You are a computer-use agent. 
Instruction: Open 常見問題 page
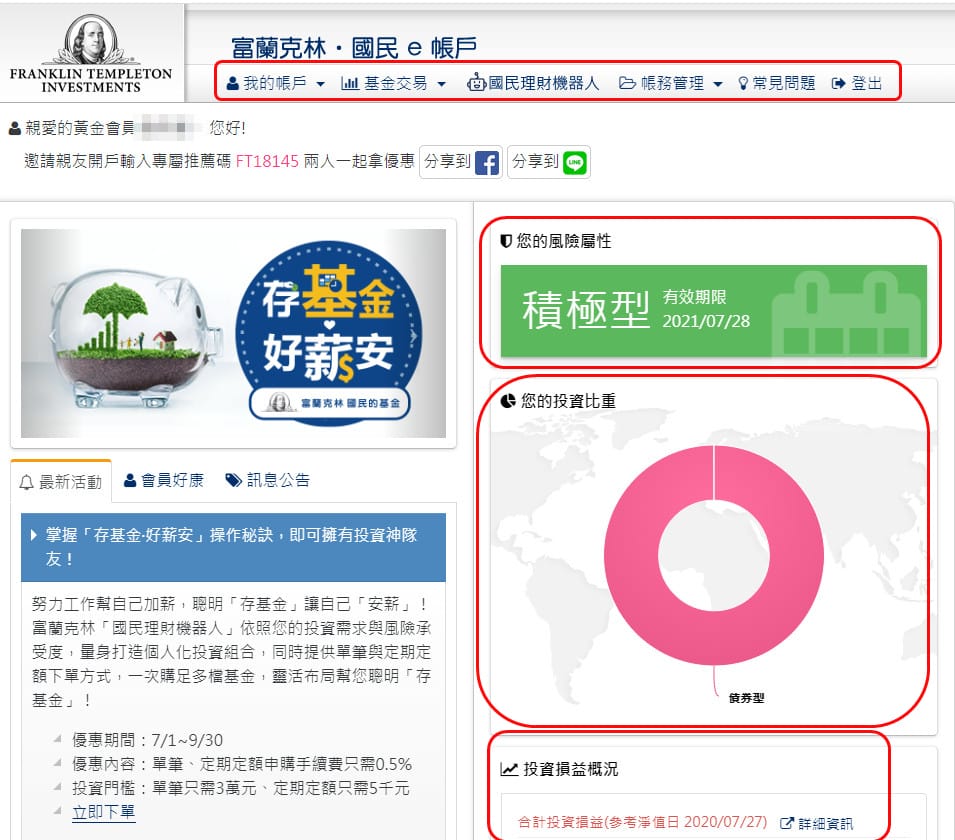pos(777,83)
